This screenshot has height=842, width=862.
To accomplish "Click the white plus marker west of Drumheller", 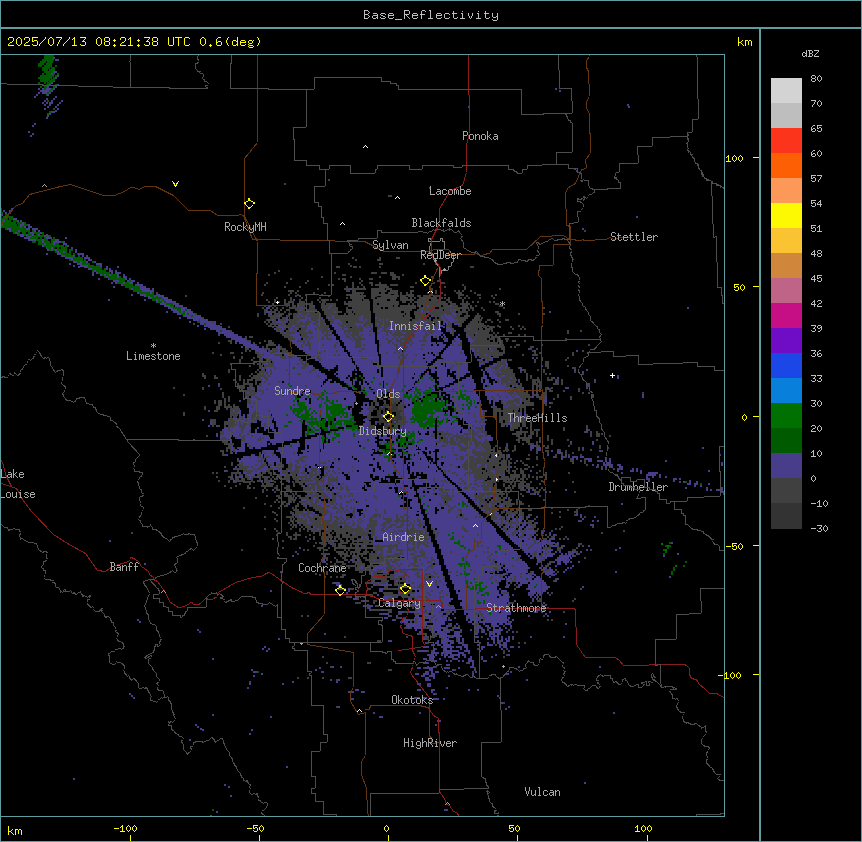I will [x=612, y=375].
